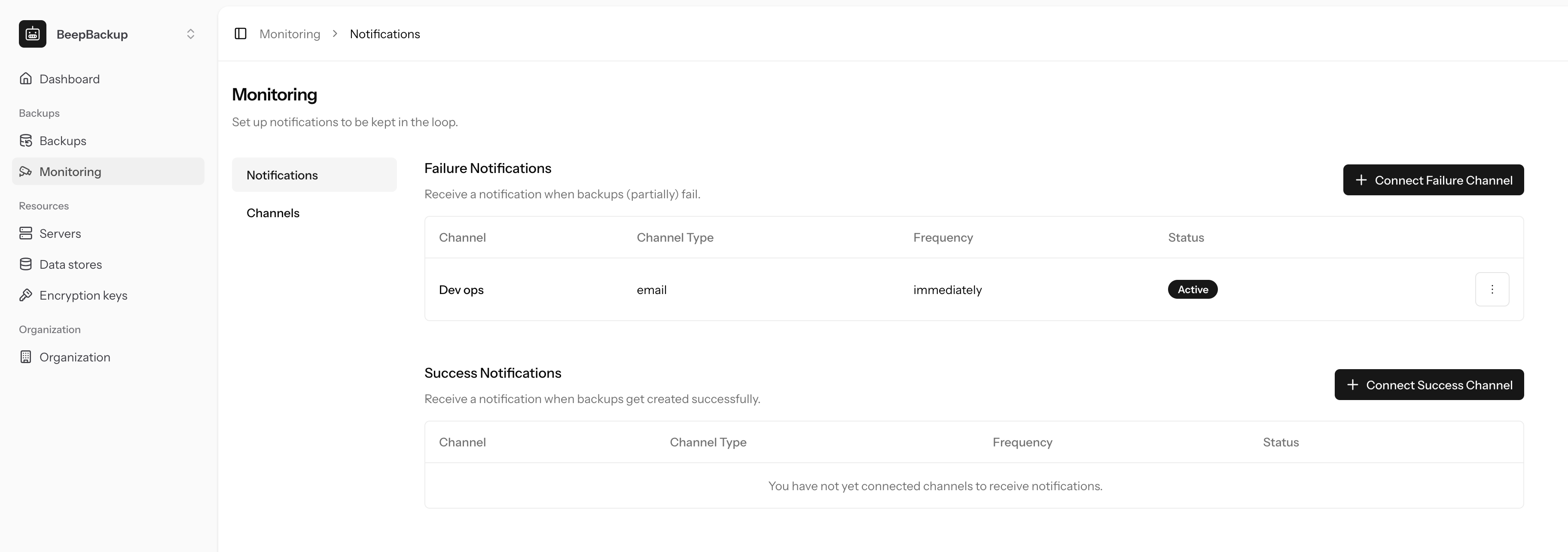Click the Servers rack icon
The image size is (1568, 552).
pyautogui.click(x=26, y=234)
